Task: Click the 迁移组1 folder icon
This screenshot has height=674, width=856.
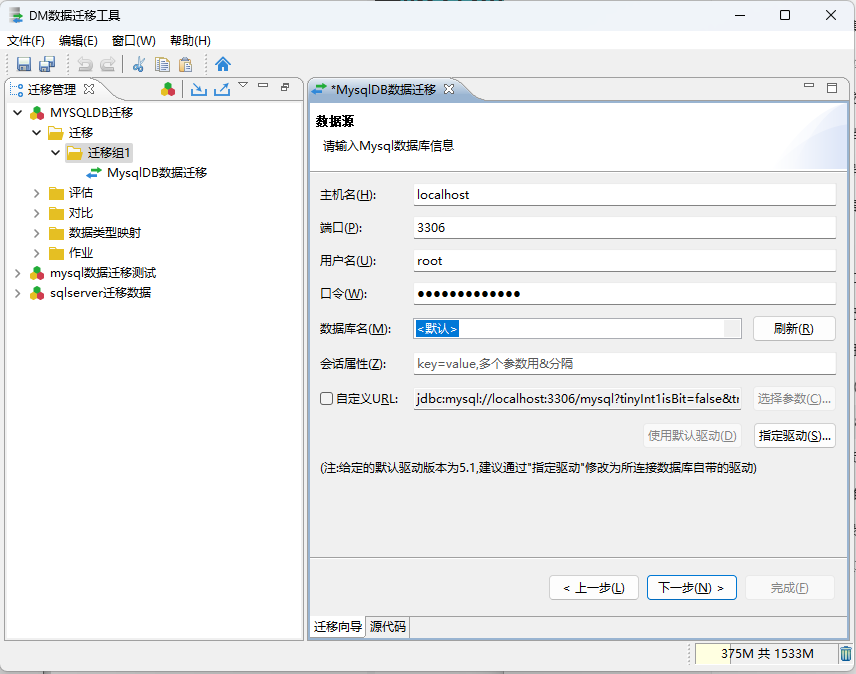Action: click(x=75, y=153)
